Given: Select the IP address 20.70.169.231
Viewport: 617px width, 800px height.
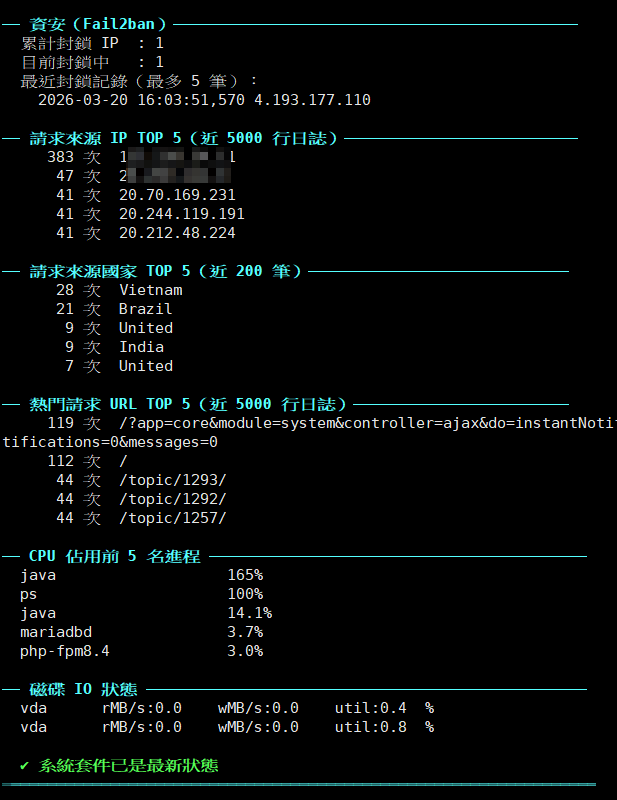Looking at the screenshot, I should click(x=177, y=195).
